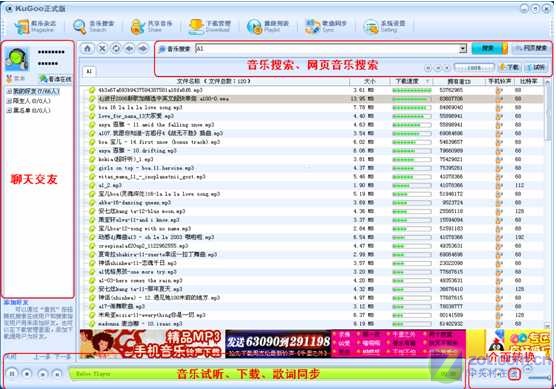Select 'enya 恩雅 - 11 amid the falling snow.mp3' row

pos(312,124)
